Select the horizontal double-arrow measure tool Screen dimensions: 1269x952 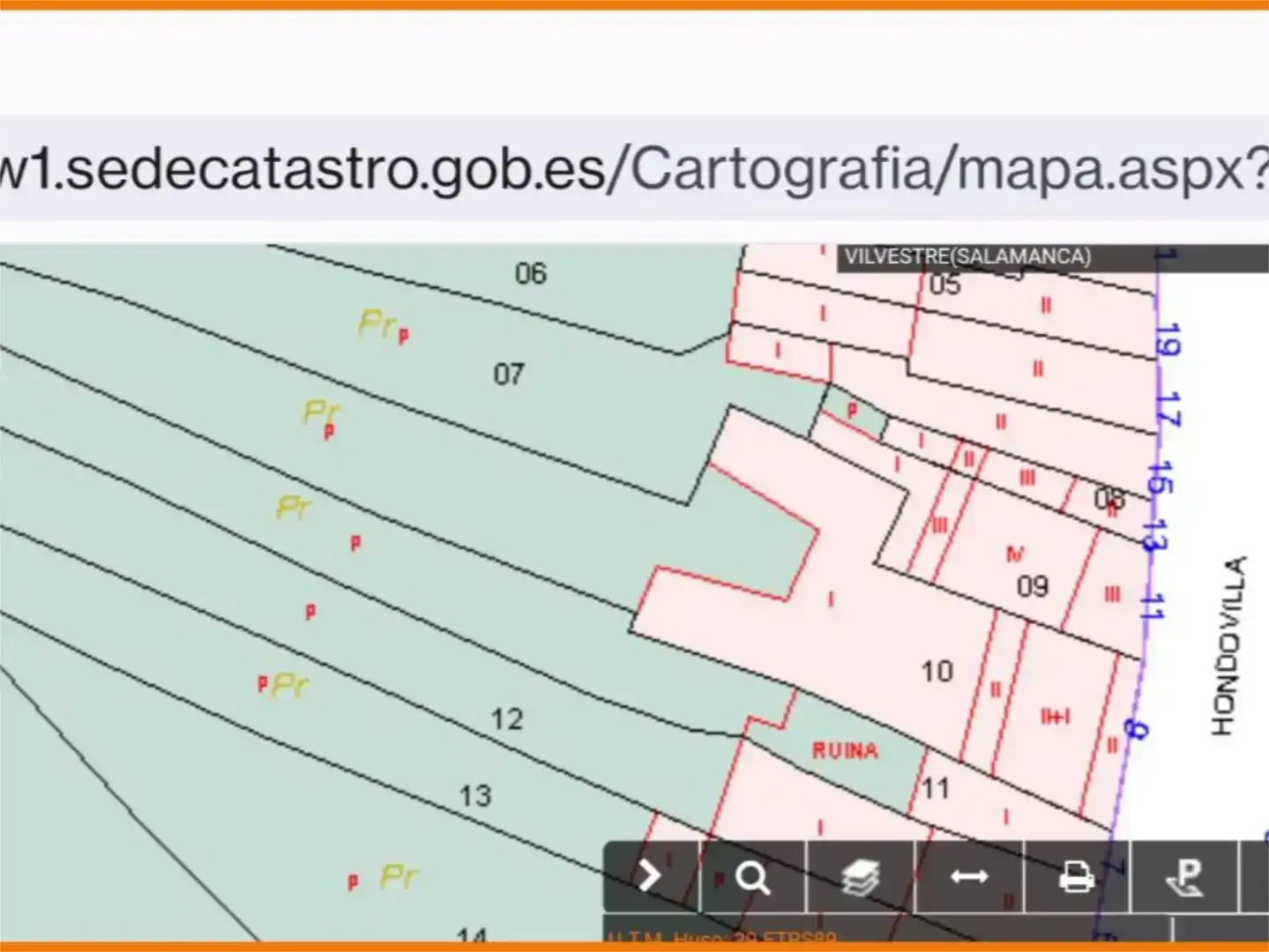[969, 876]
